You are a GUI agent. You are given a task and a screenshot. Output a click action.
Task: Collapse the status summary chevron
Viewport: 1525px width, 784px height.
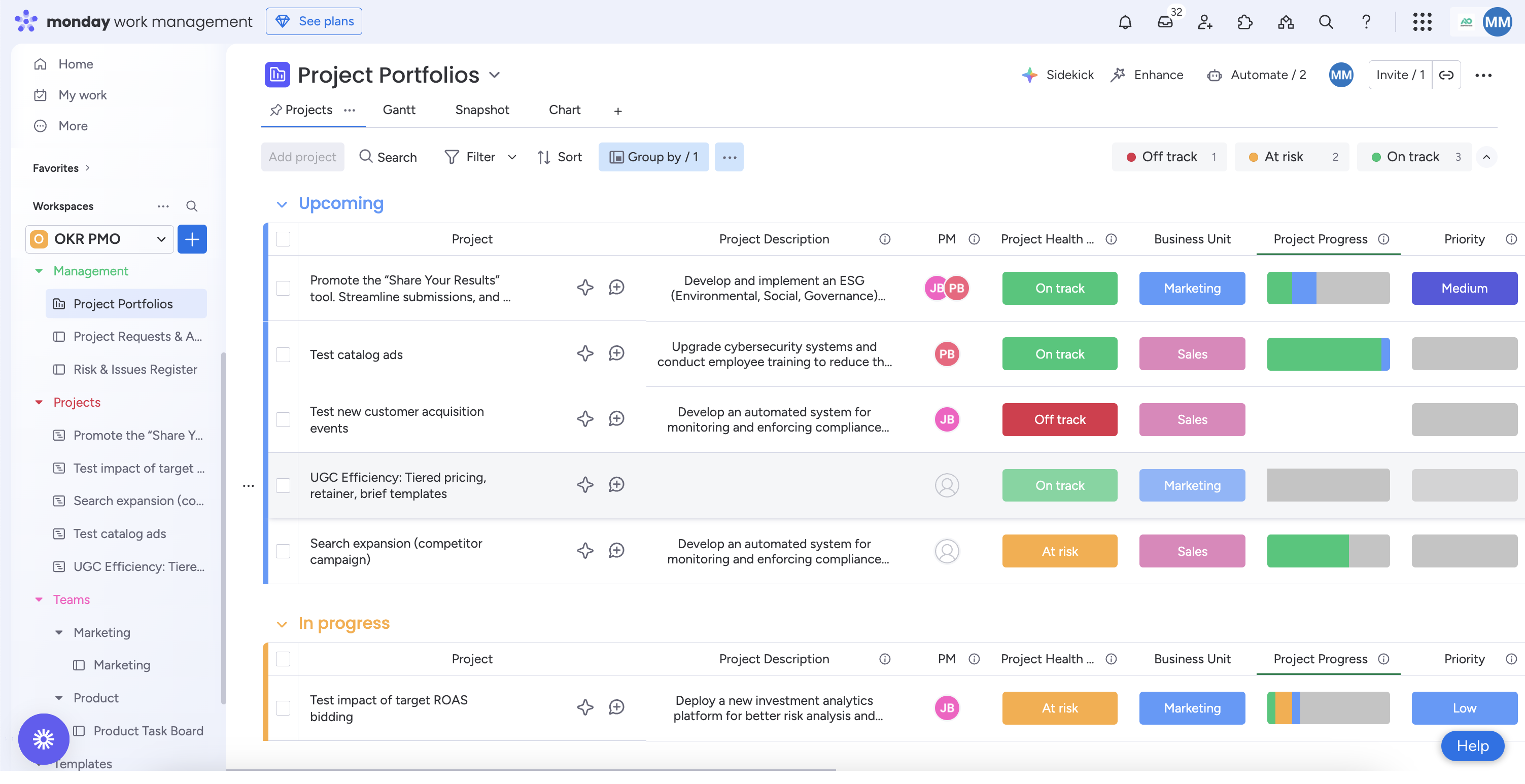coord(1486,157)
